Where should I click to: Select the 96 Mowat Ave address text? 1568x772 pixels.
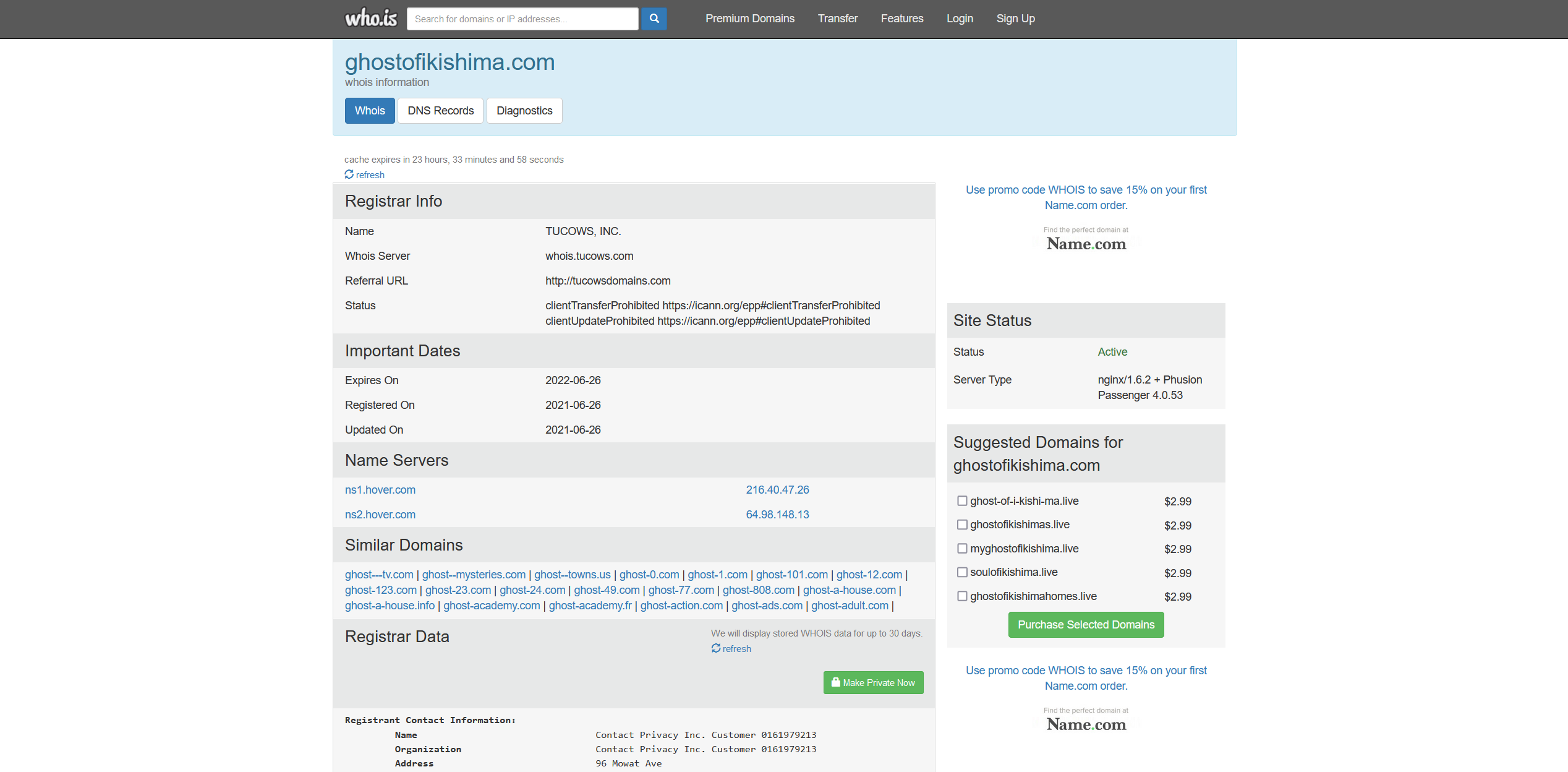(629, 763)
